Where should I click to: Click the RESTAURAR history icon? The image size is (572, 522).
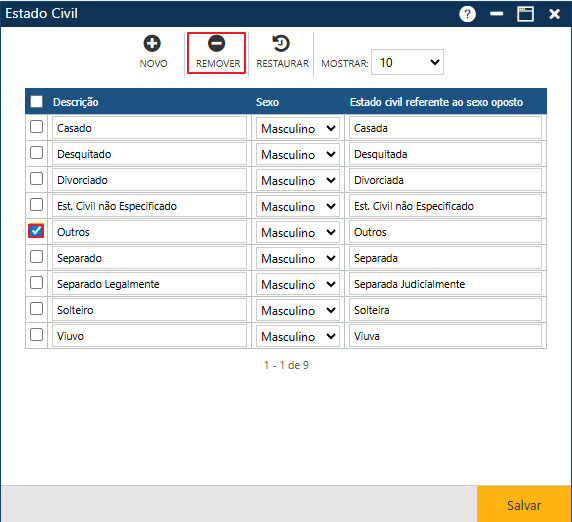(x=281, y=43)
